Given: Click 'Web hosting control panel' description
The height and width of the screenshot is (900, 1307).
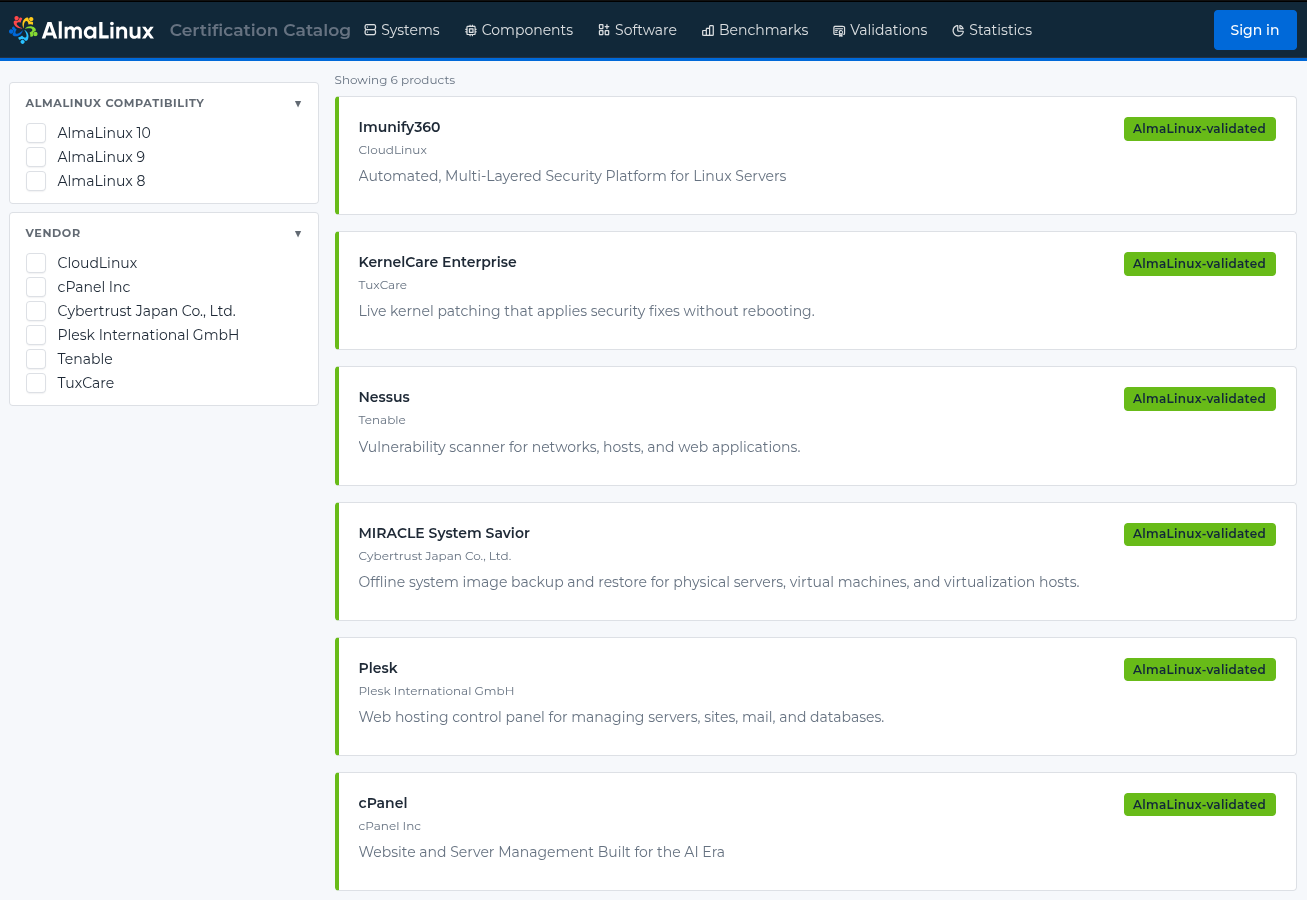Looking at the screenshot, I should click(621, 717).
